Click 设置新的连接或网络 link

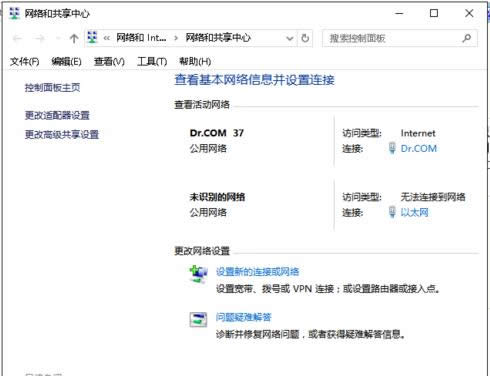click(x=257, y=272)
